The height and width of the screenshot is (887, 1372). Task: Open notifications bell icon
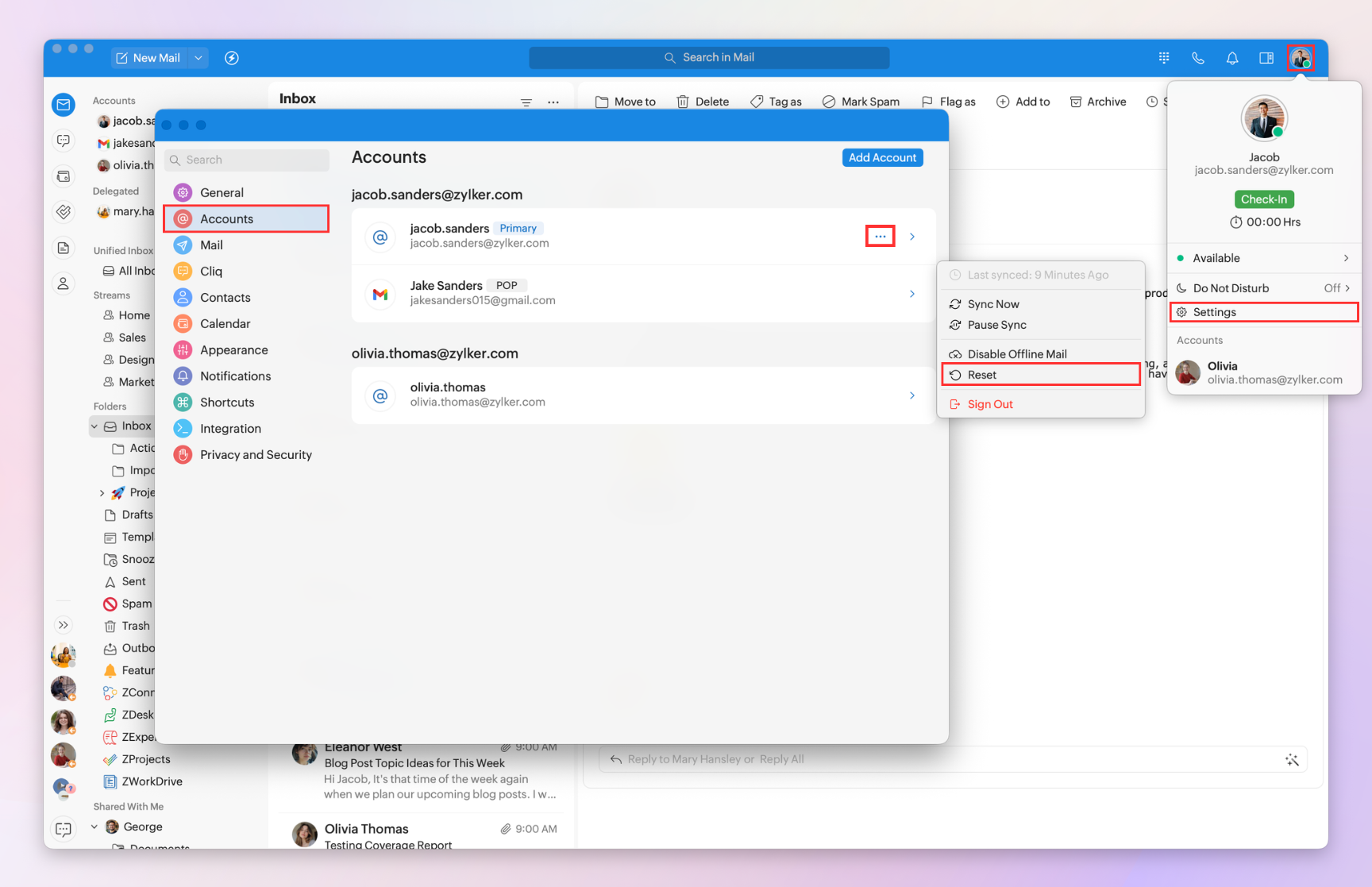click(1232, 58)
